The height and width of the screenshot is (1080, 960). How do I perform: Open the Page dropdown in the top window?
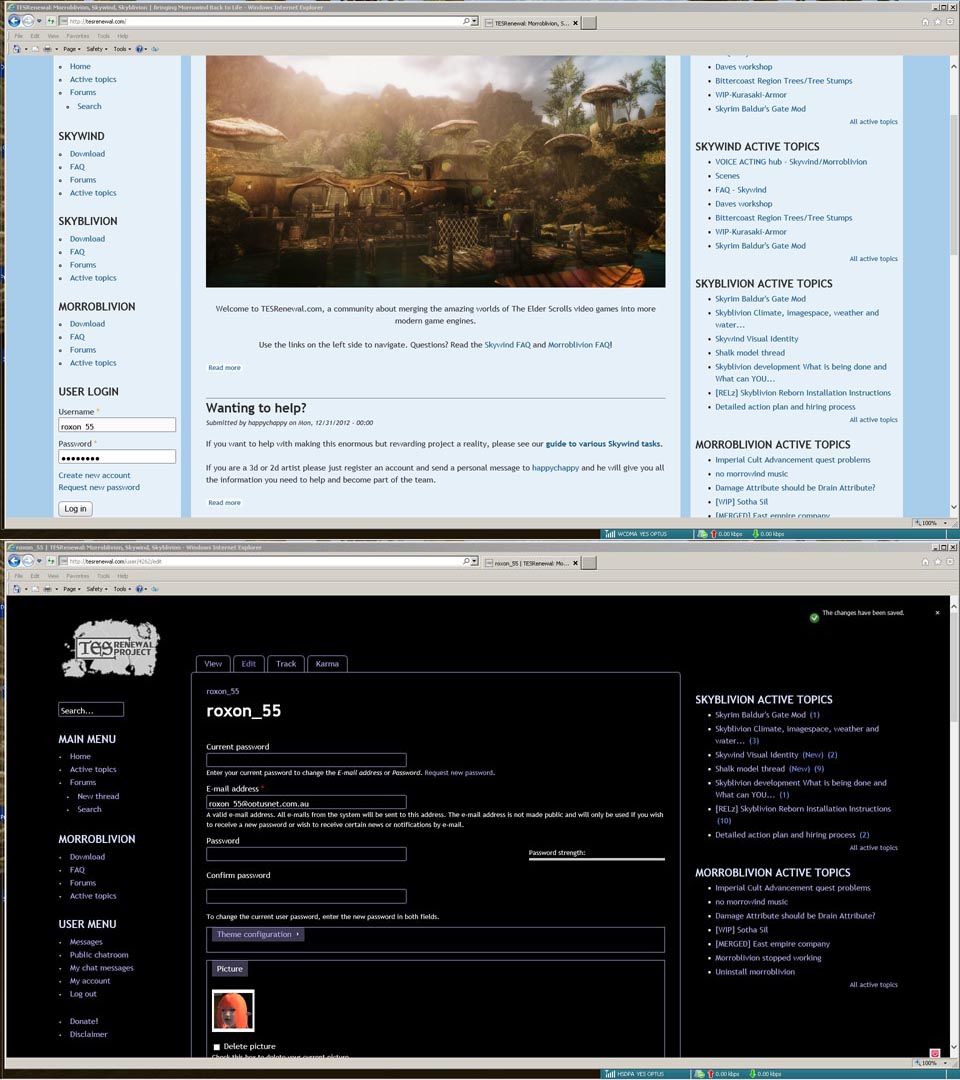click(x=72, y=49)
